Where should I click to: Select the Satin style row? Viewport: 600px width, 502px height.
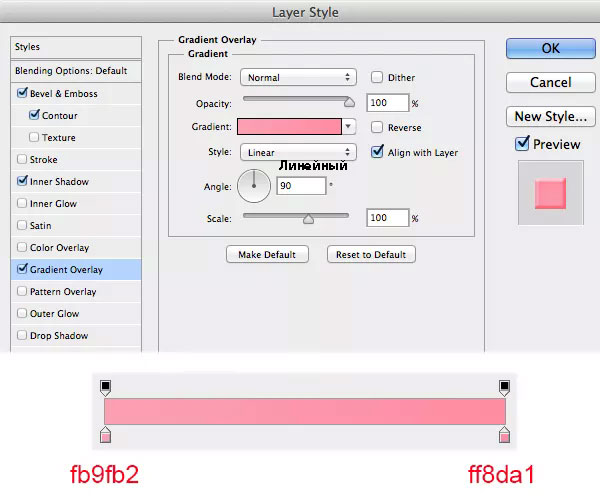[x=76, y=225]
